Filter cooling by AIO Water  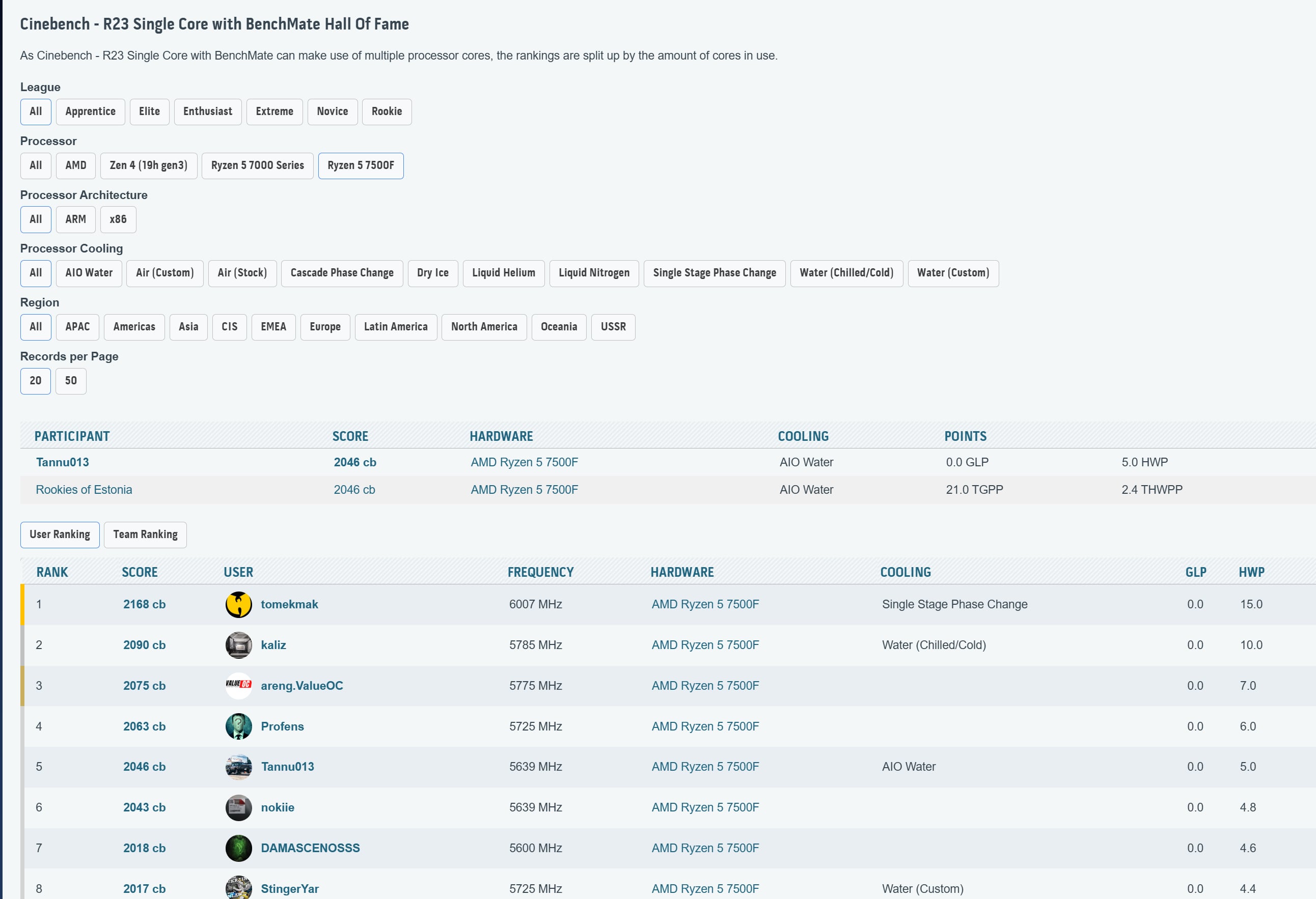pyautogui.click(x=89, y=273)
